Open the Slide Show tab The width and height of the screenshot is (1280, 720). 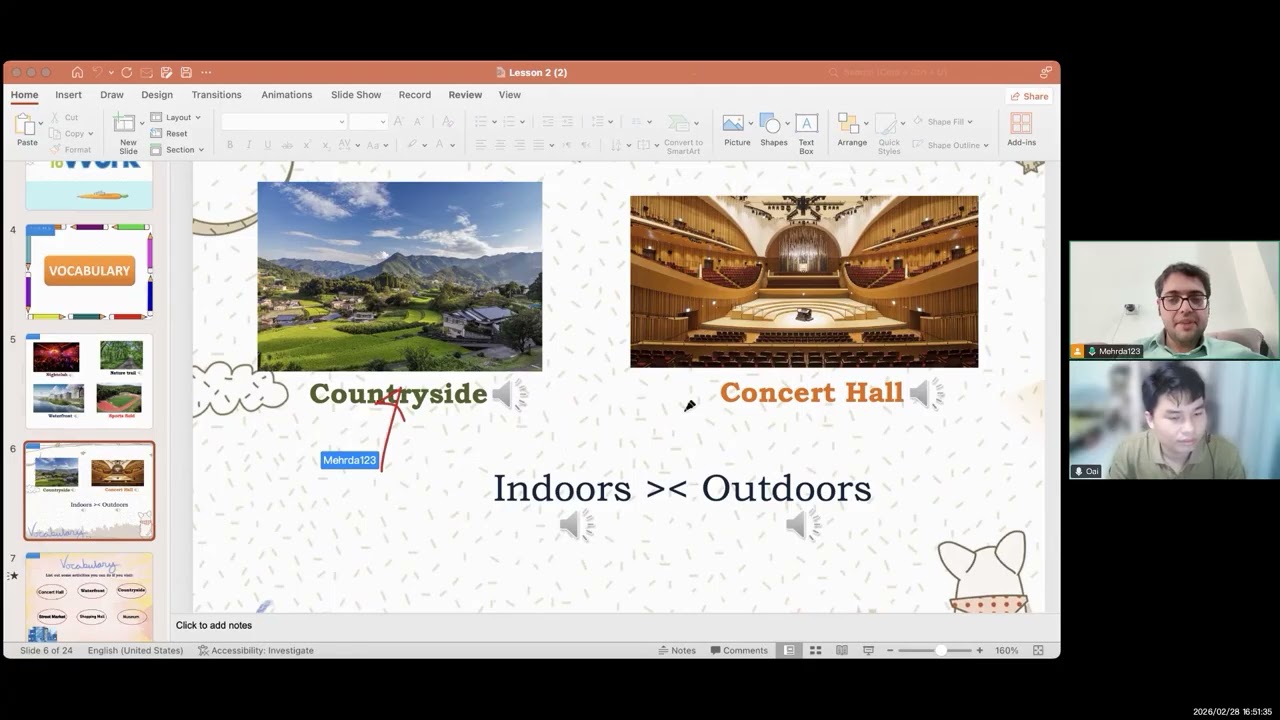pyautogui.click(x=356, y=95)
